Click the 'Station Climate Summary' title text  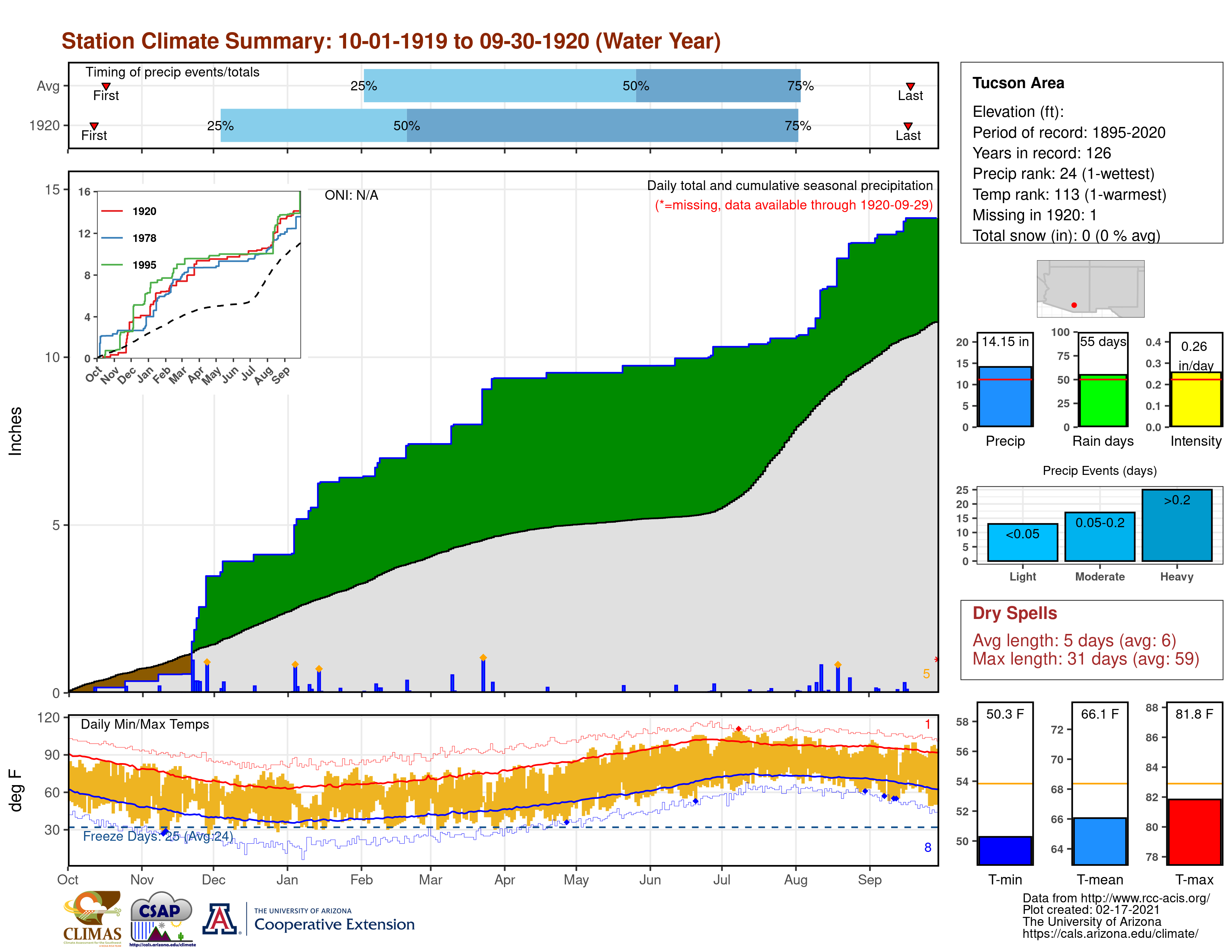pos(391,41)
